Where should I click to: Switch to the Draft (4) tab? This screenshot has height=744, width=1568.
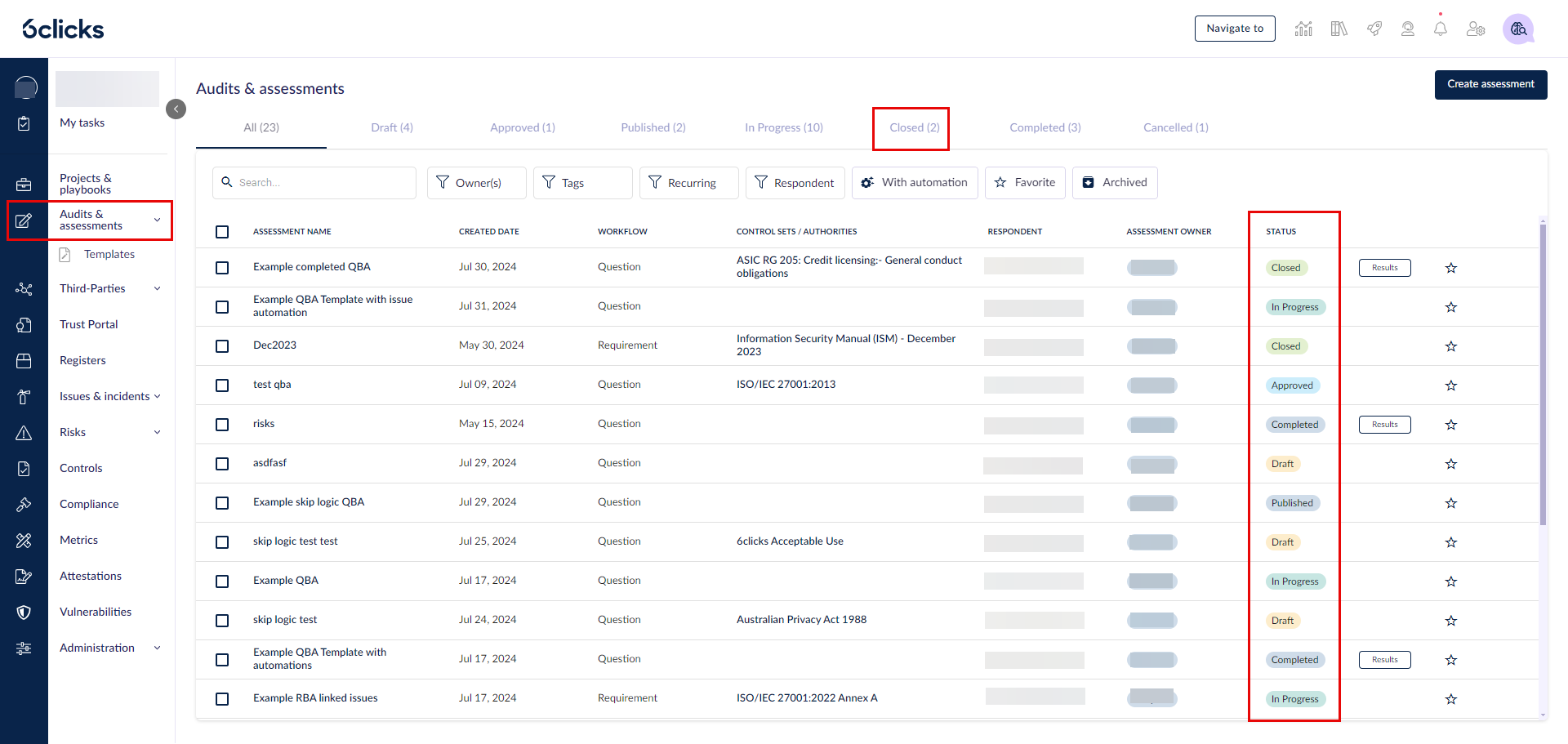tap(392, 127)
